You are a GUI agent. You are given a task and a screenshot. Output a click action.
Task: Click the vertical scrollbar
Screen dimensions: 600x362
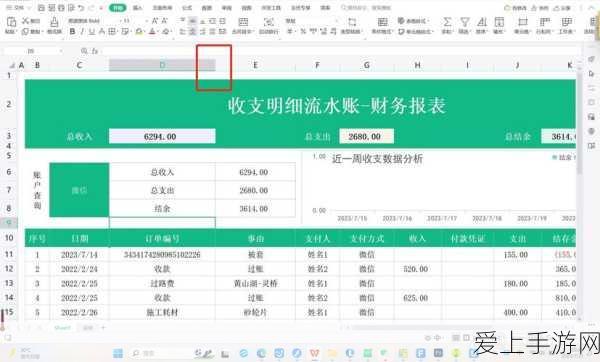580,122
